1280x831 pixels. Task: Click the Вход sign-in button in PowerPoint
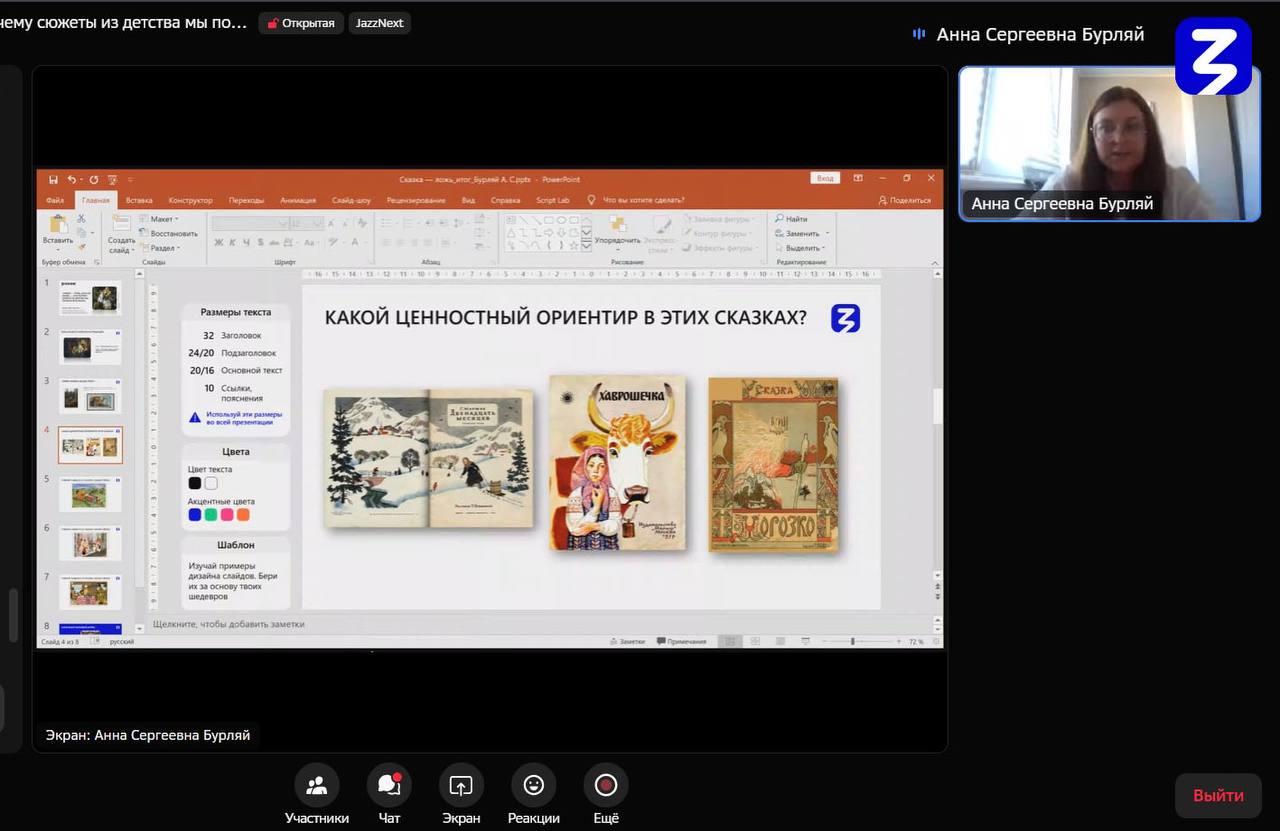[825, 178]
